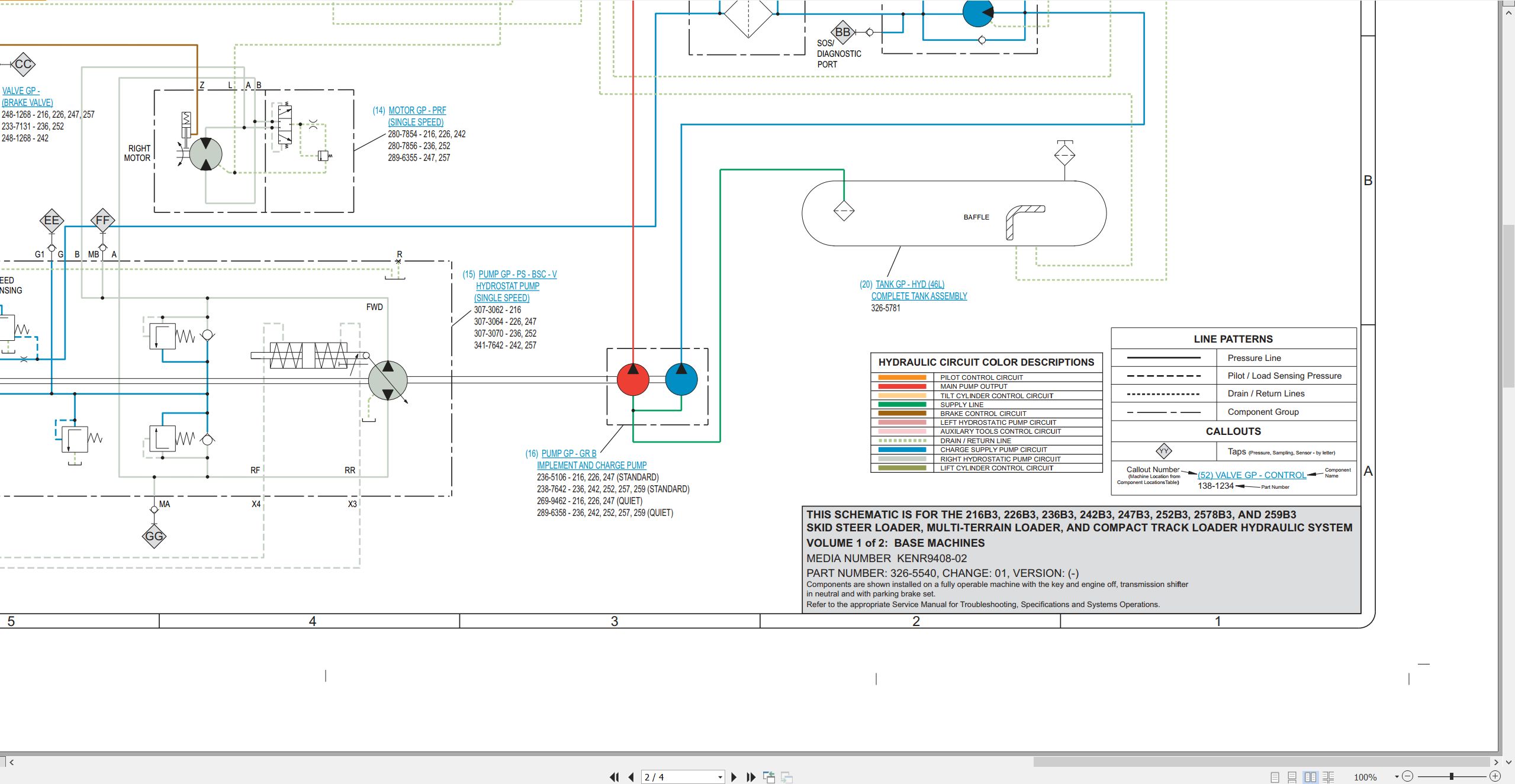
Task: Click the EE tap symbol
Action: pos(52,220)
